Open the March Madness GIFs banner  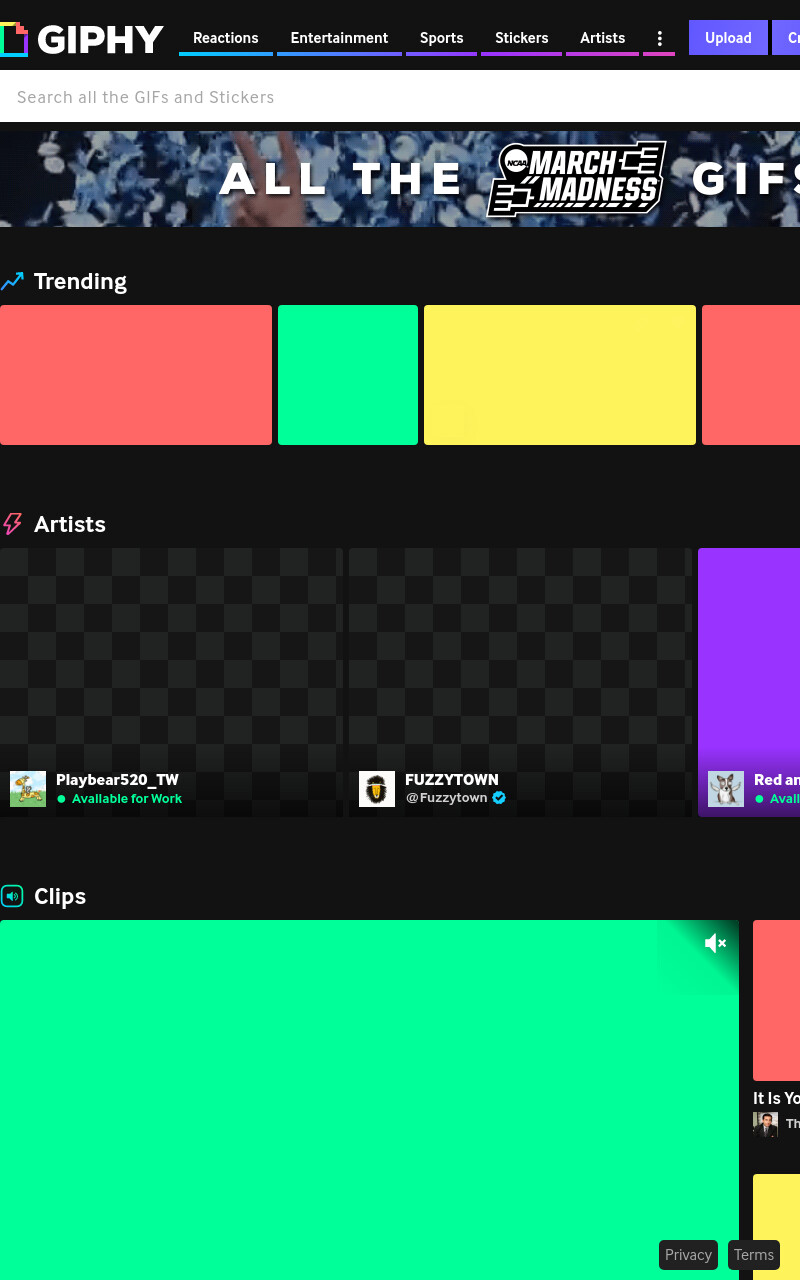(400, 179)
